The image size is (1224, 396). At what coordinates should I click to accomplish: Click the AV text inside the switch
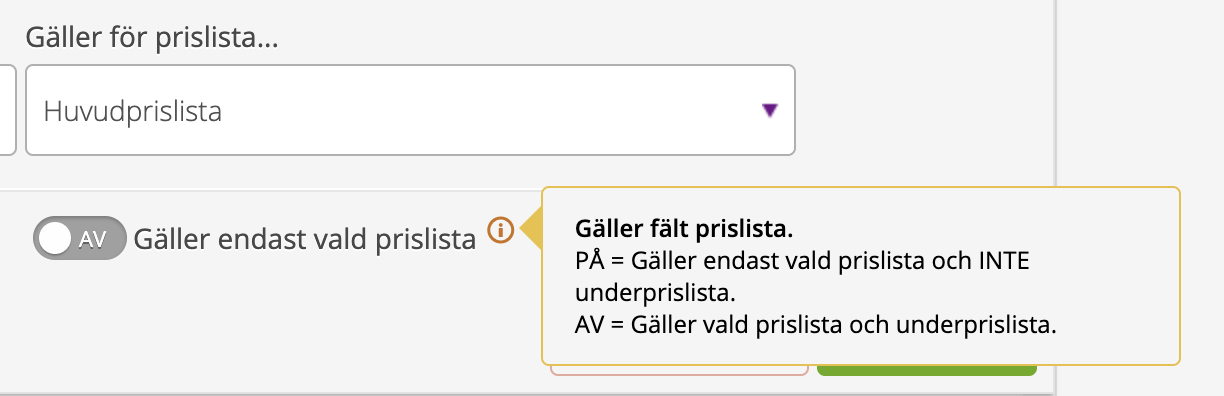coord(92,240)
